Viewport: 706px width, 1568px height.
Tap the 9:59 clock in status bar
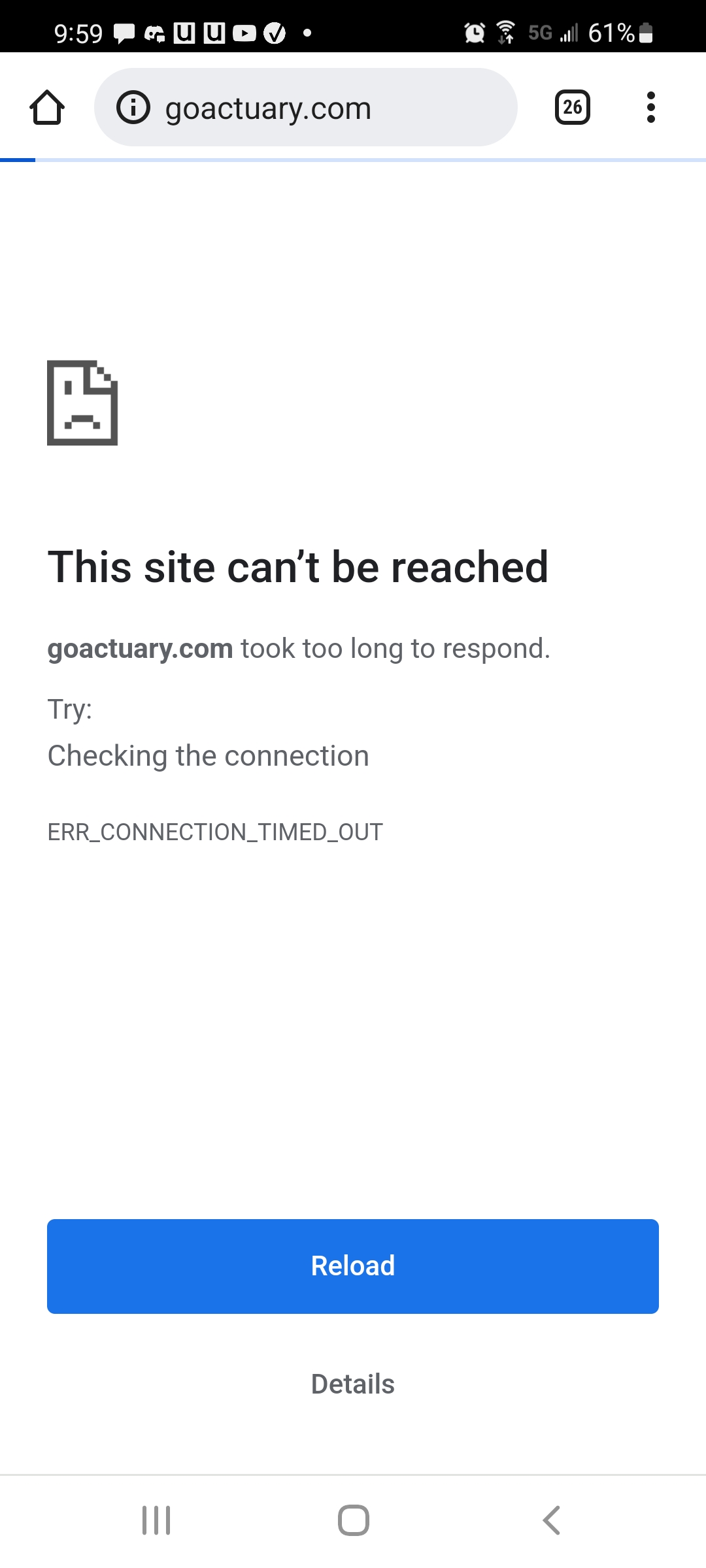(x=78, y=33)
